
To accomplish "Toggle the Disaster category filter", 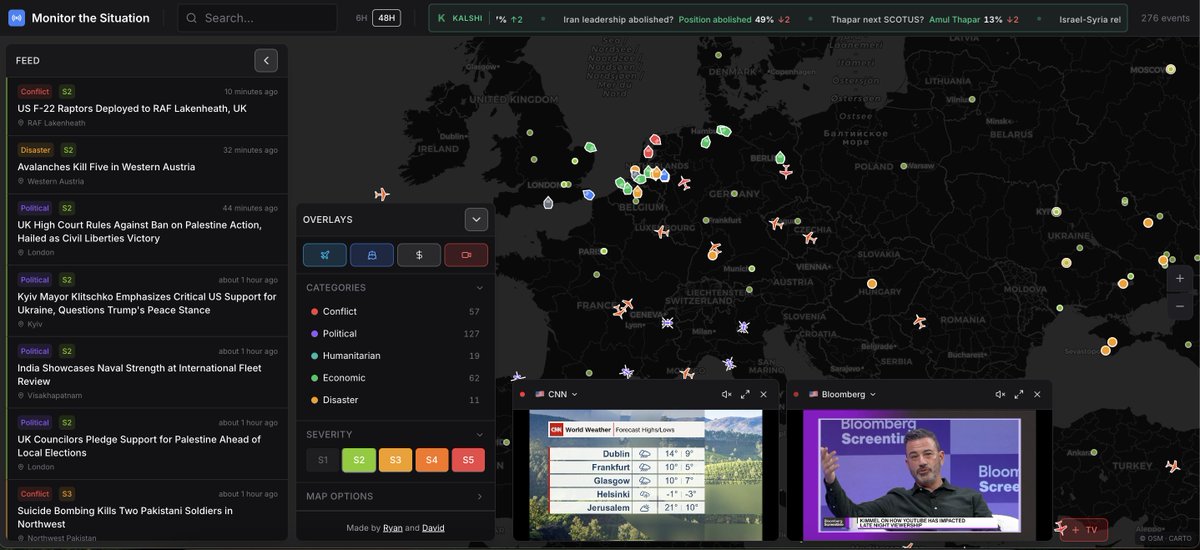I will [x=394, y=399].
